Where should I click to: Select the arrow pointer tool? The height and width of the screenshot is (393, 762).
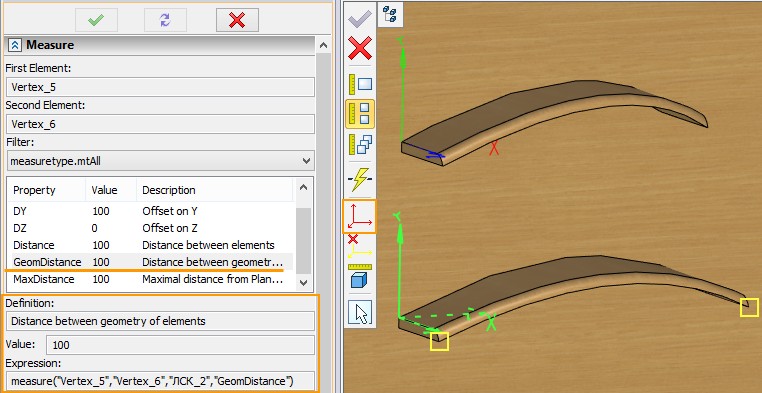pos(360,312)
